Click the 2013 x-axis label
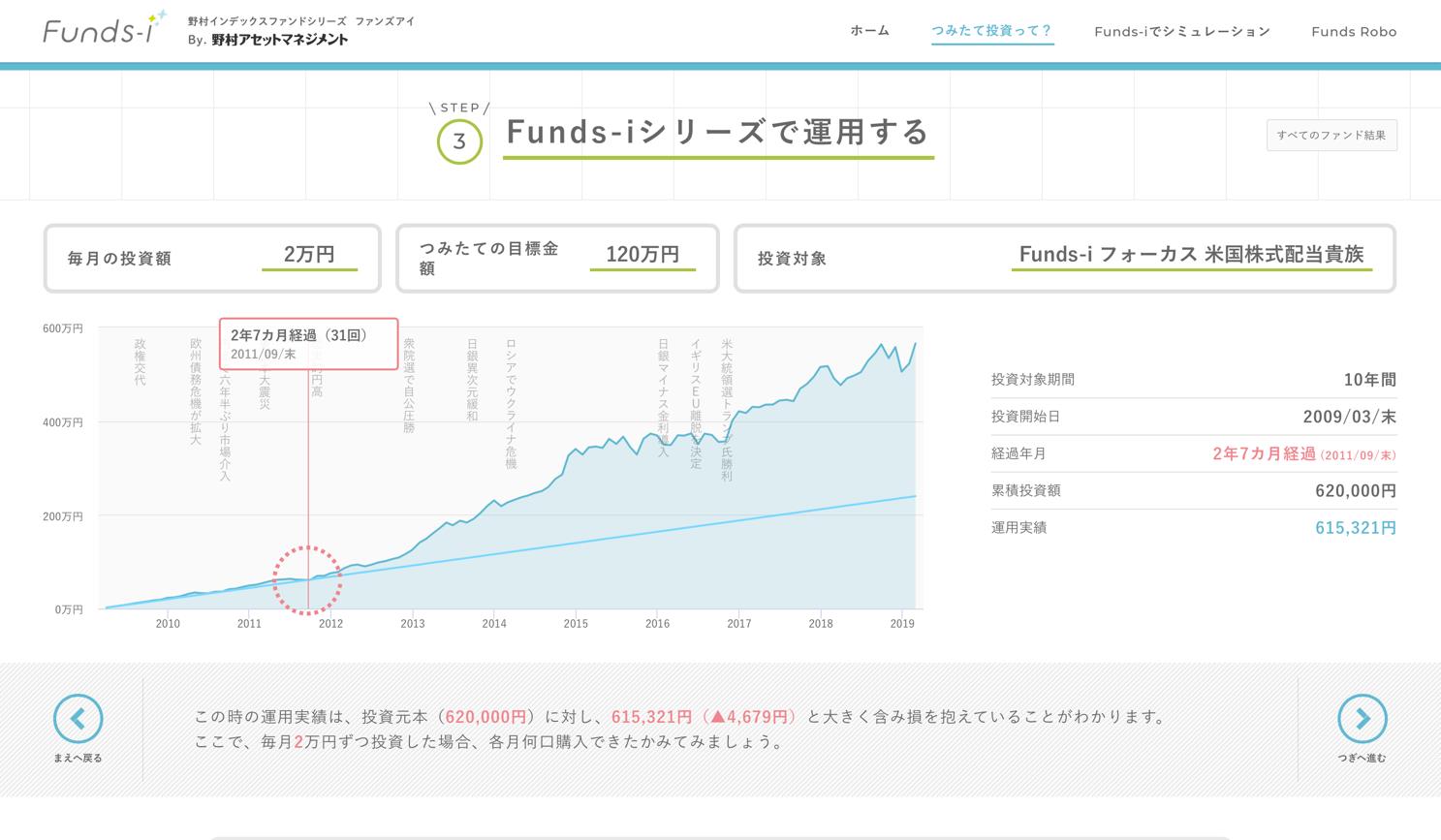1441x840 pixels. (413, 624)
